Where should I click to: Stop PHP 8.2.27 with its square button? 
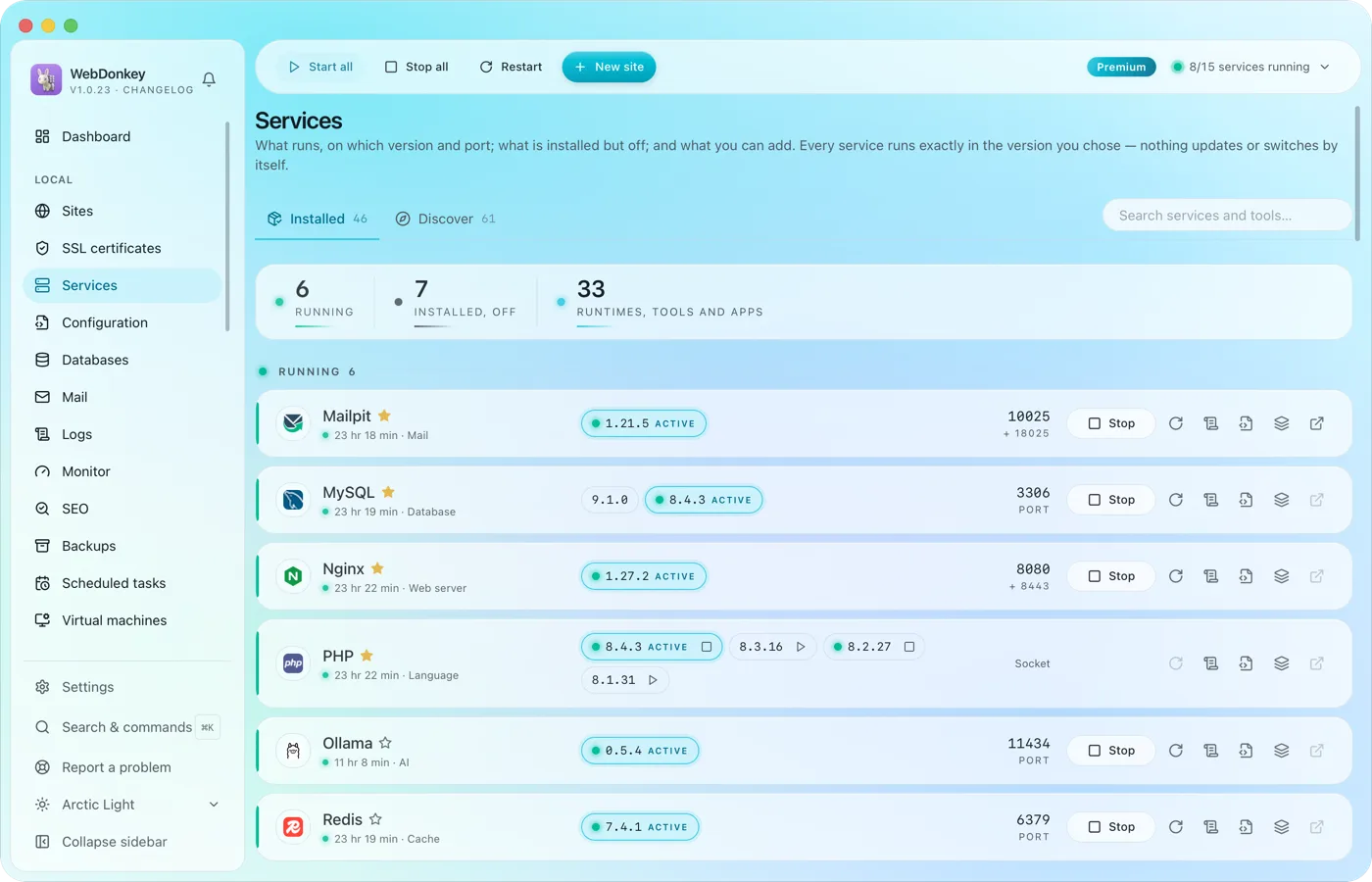[x=909, y=647]
